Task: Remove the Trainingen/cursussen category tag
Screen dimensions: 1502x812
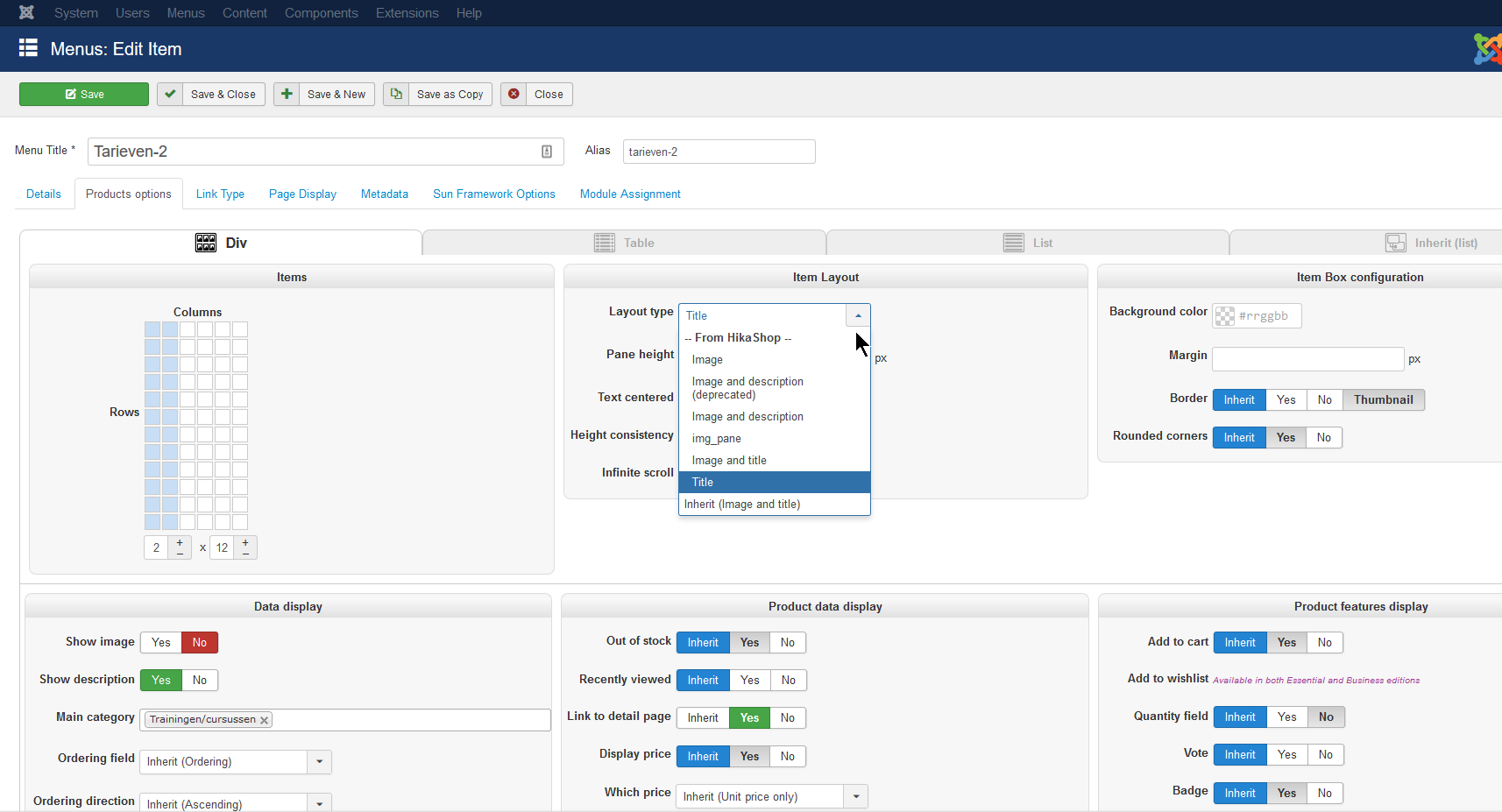Action: pyautogui.click(x=264, y=720)
